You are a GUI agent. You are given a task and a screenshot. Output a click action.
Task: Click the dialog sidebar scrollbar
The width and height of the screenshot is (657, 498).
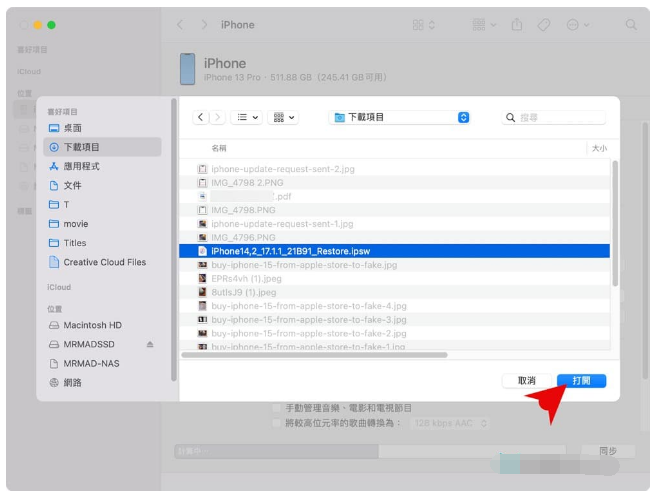point(174,240)
